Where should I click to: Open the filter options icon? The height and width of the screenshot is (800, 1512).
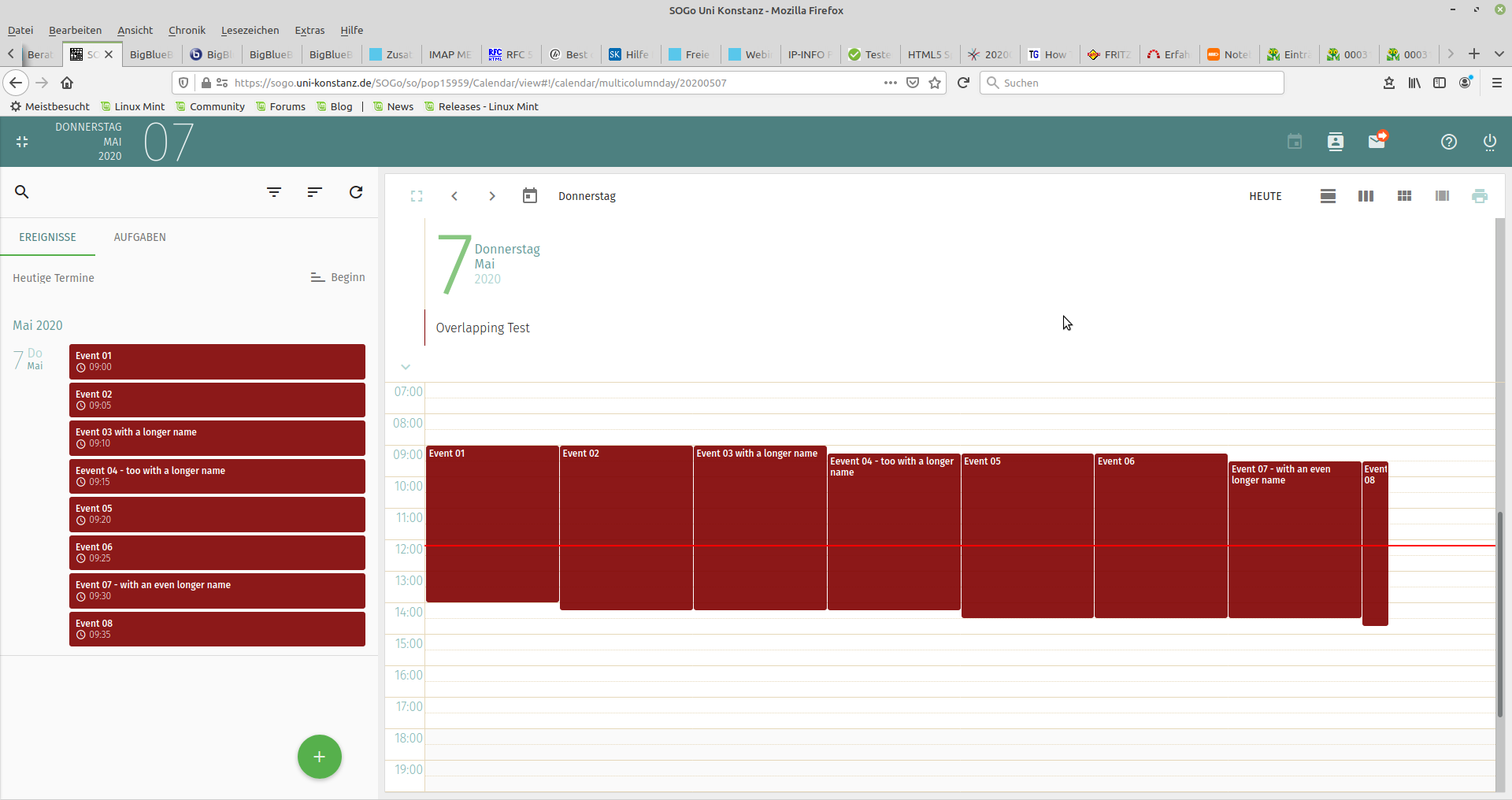click(x=274, y=192)
